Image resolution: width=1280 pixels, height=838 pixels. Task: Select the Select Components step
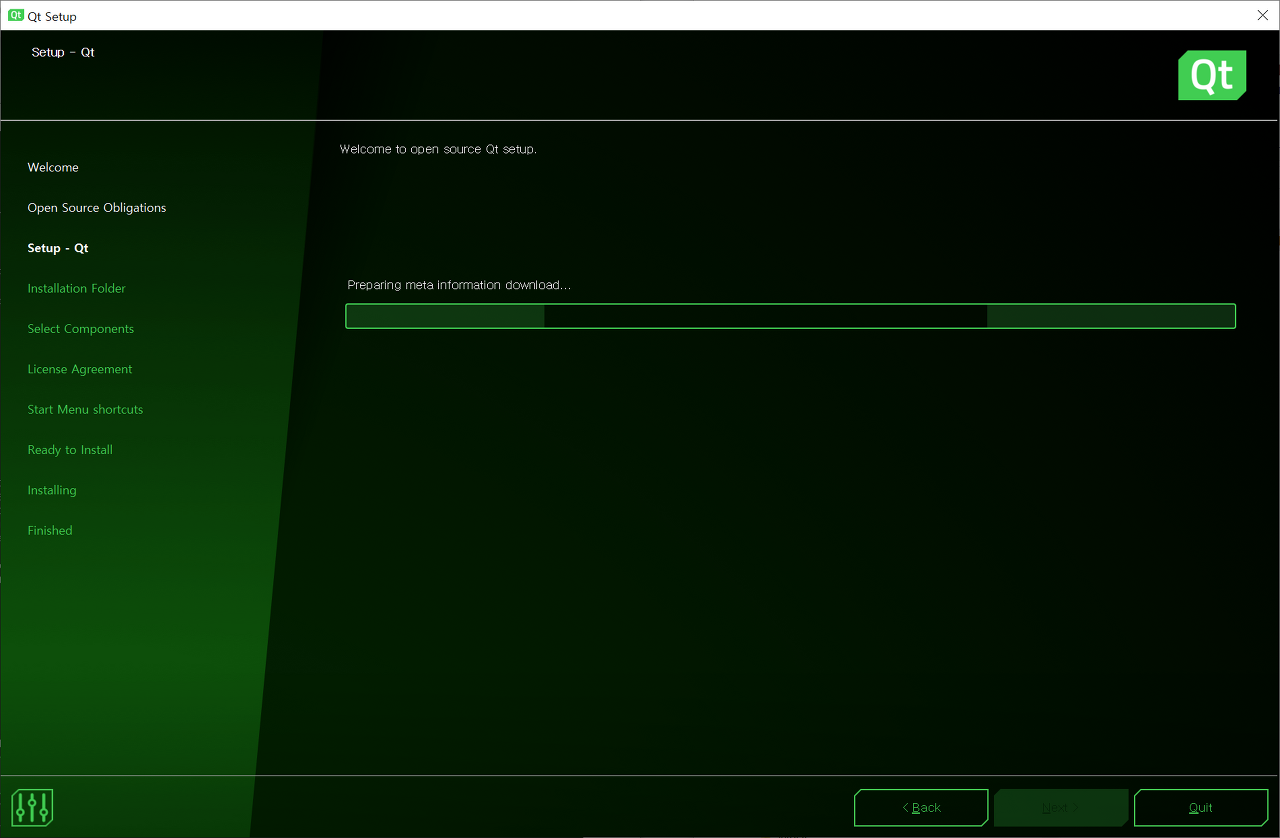tap(81, 329)
